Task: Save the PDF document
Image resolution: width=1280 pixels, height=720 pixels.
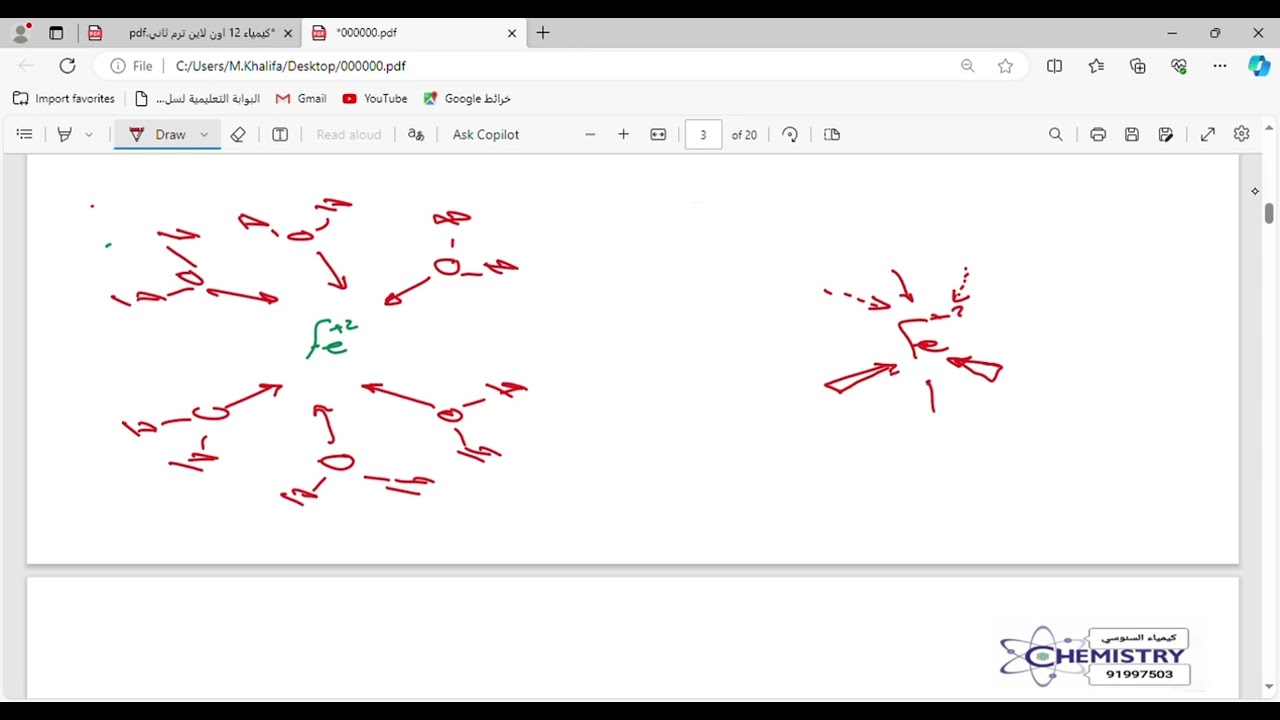Action: pos(1132,134)
